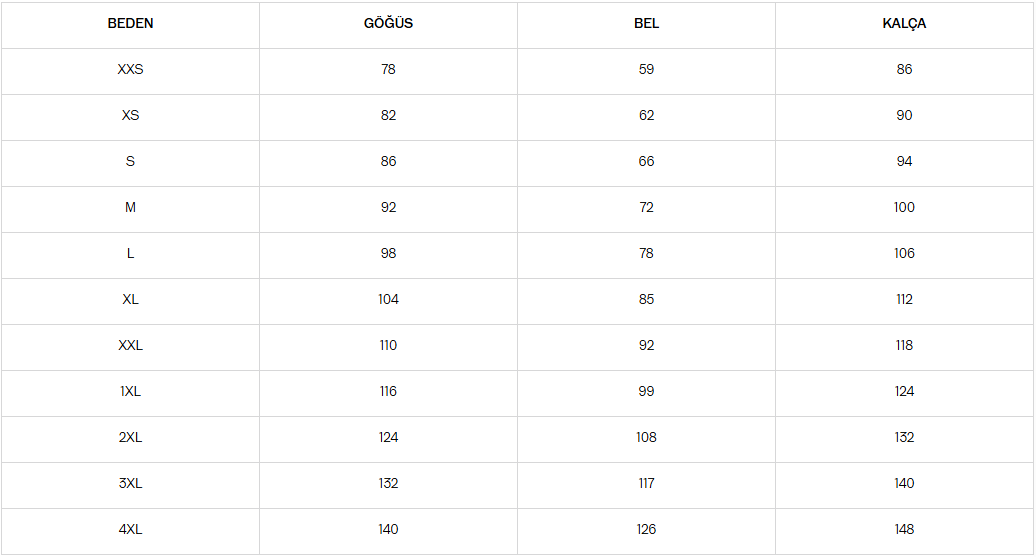Select the M size row label
This screenshot has width=1036, height=557.
[x=130, y=207]
